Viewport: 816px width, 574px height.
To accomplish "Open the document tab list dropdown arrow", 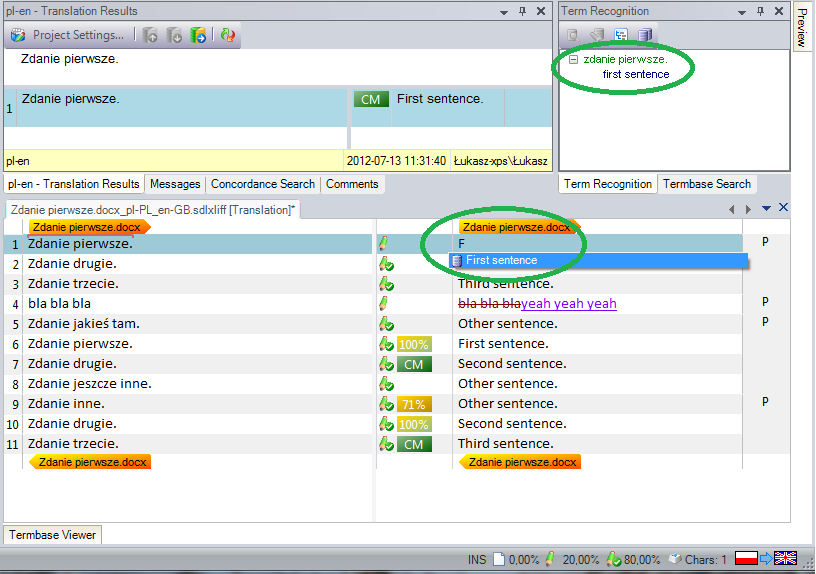I will click(766, 208).
